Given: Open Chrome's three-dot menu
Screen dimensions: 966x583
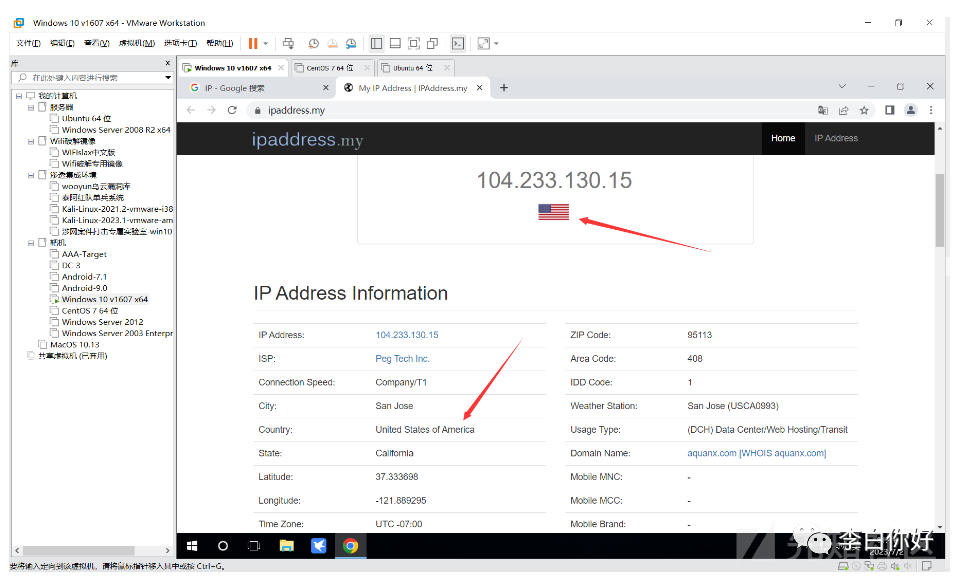Looking at the screenshot, I should [x=931, y=110].
